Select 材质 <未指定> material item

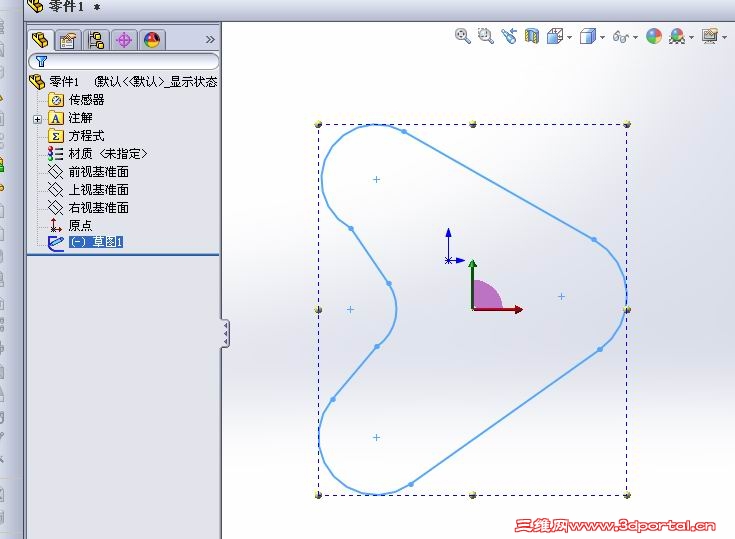(108, 154)
